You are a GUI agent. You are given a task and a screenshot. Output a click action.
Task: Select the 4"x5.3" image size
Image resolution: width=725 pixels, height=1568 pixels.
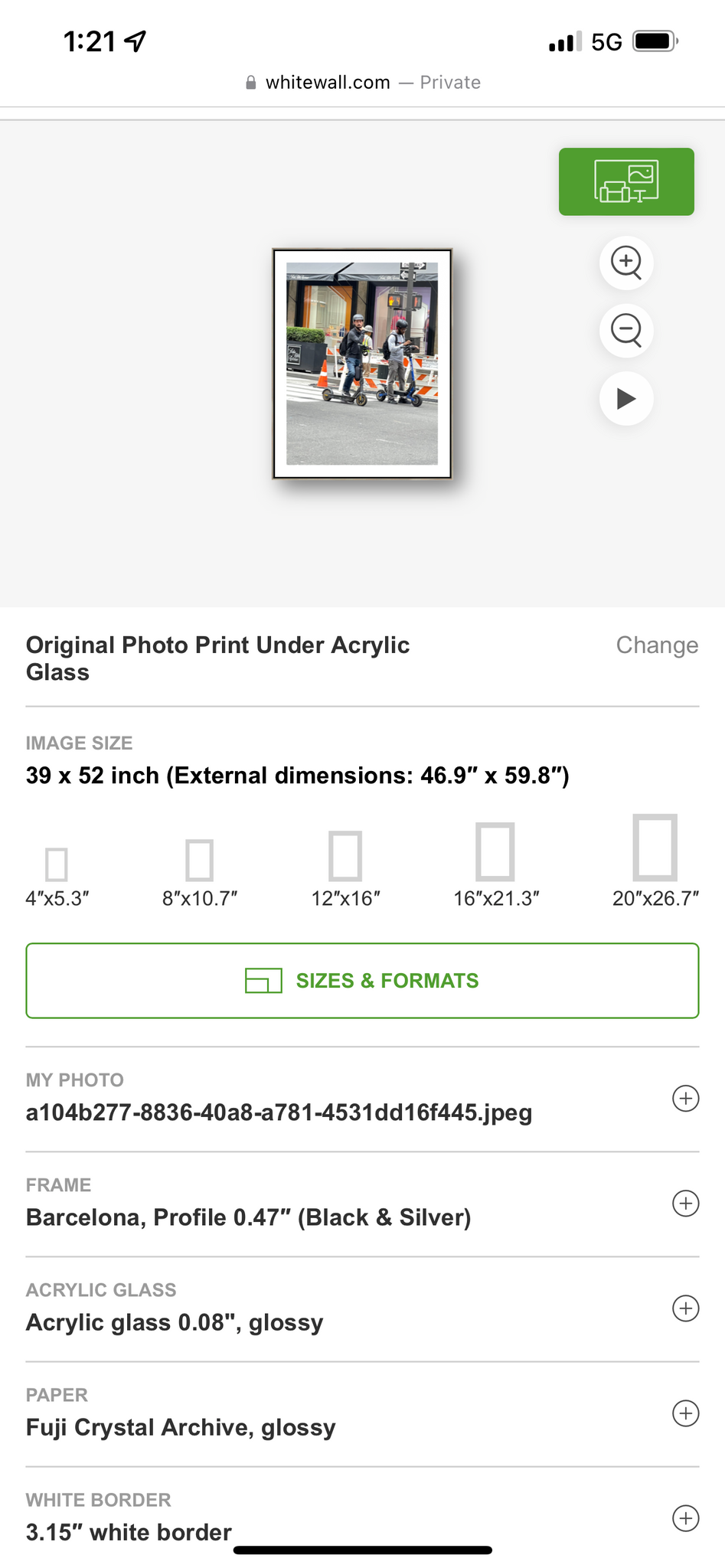click(x=57, y=864)
